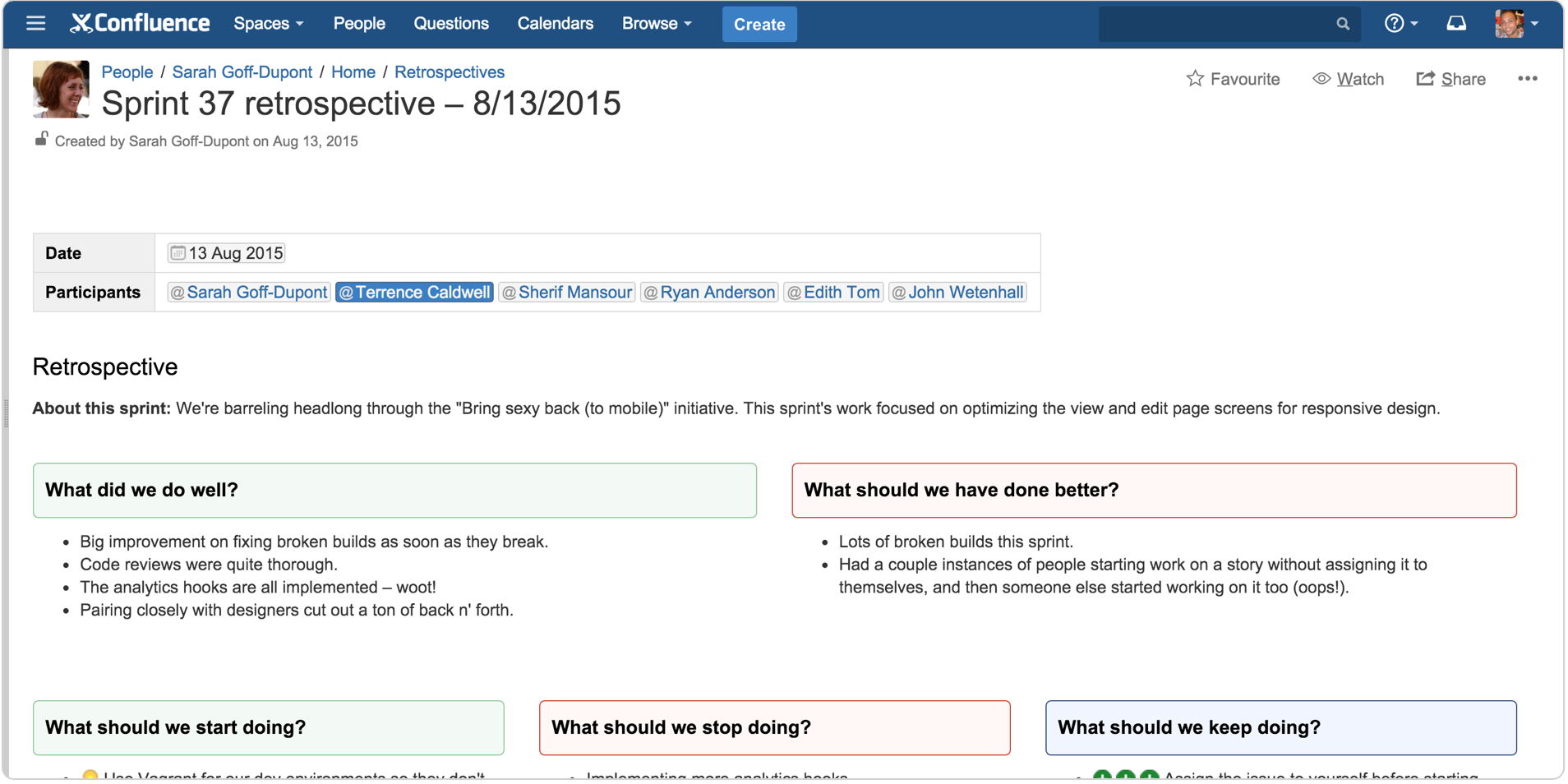Viewport: 1568px width, 784px height.
Task: Open the Terrence Caldwell highlighted mention
Action: (414, 293)
